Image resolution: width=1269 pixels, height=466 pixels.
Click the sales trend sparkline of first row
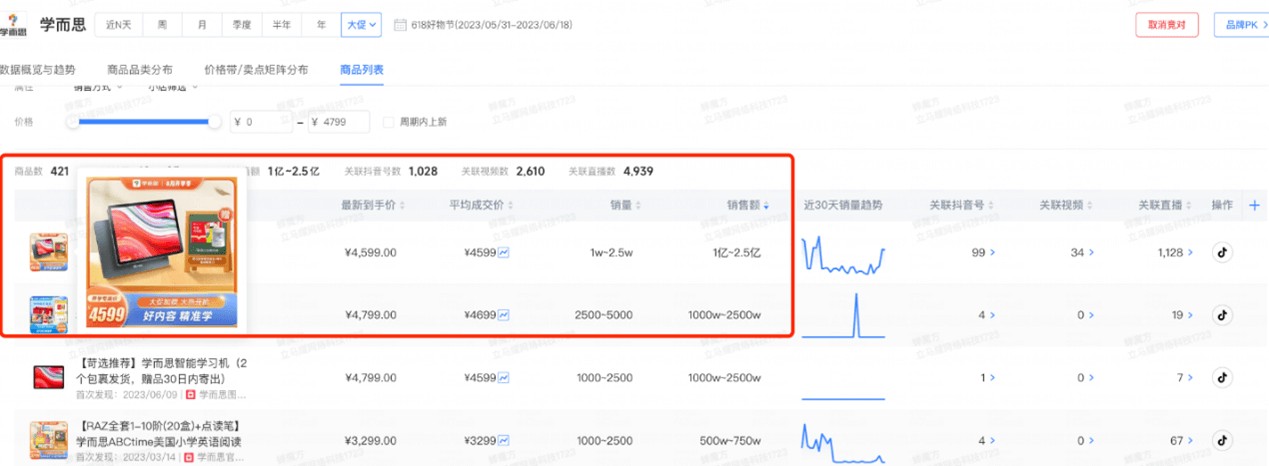[x=843, y=255]
